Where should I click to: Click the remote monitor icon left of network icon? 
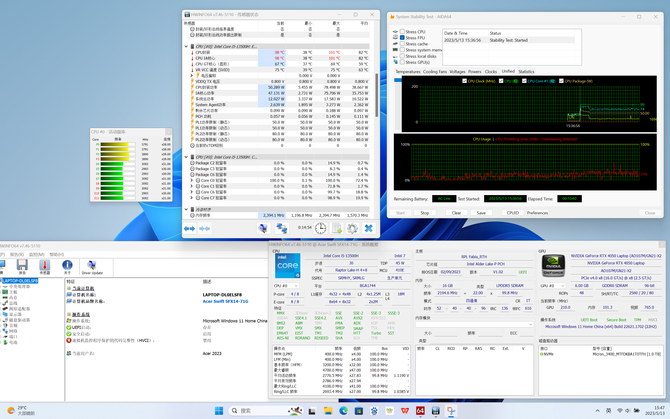(x=263, y=229)
